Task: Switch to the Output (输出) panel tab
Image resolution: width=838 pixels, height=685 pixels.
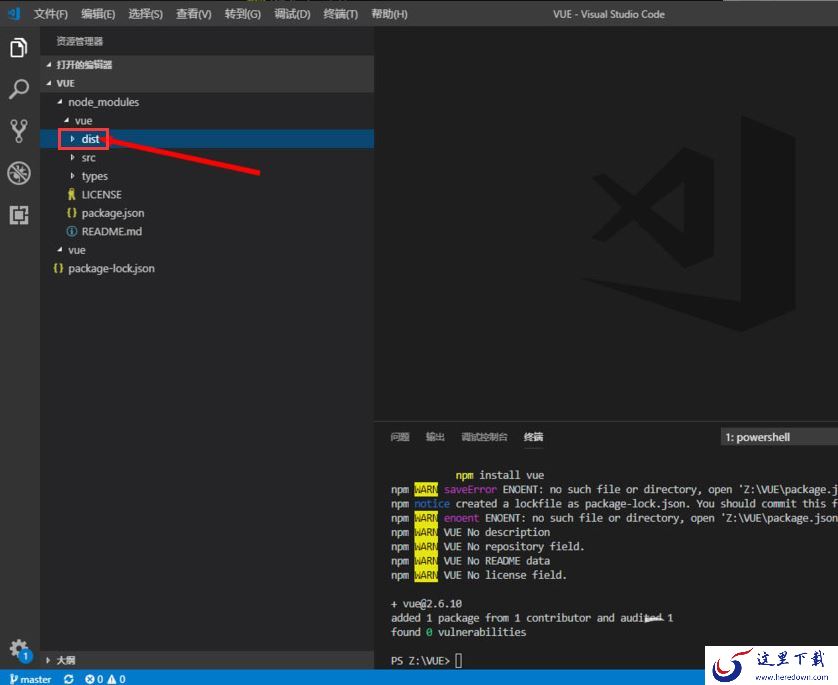Action: point(435,437)
